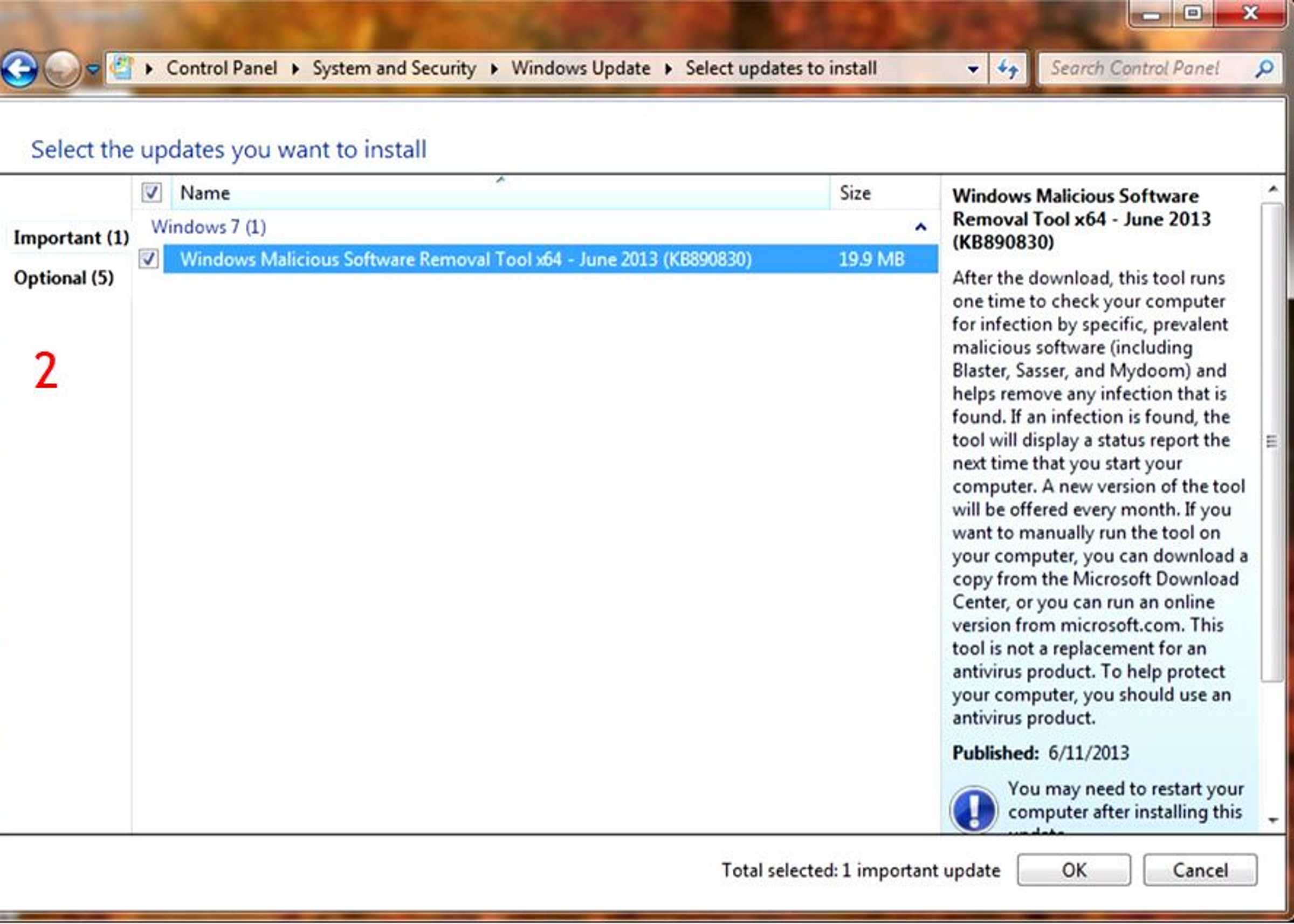
Task: Open the Optional (5) tab
Action: coord(64,278)
